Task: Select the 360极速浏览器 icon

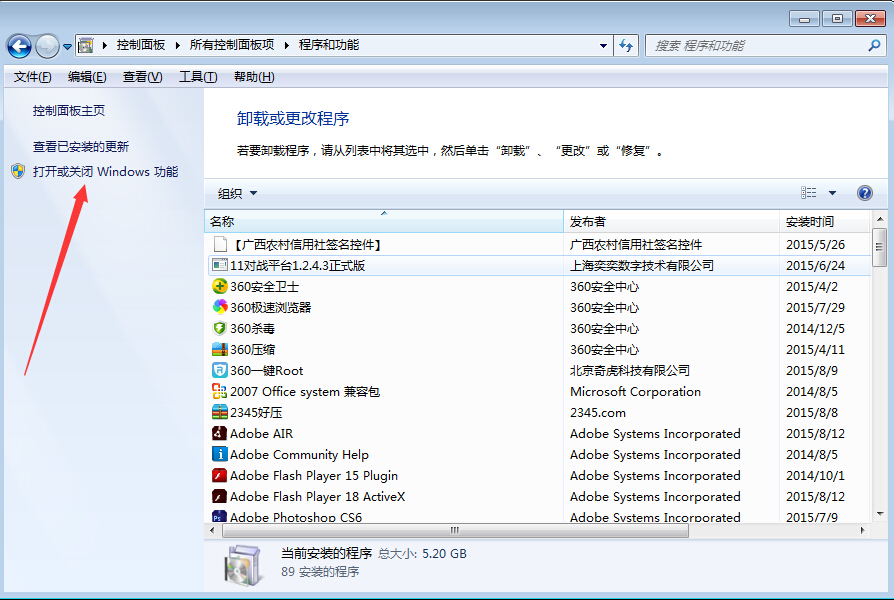Action: [x=220, y=307]
